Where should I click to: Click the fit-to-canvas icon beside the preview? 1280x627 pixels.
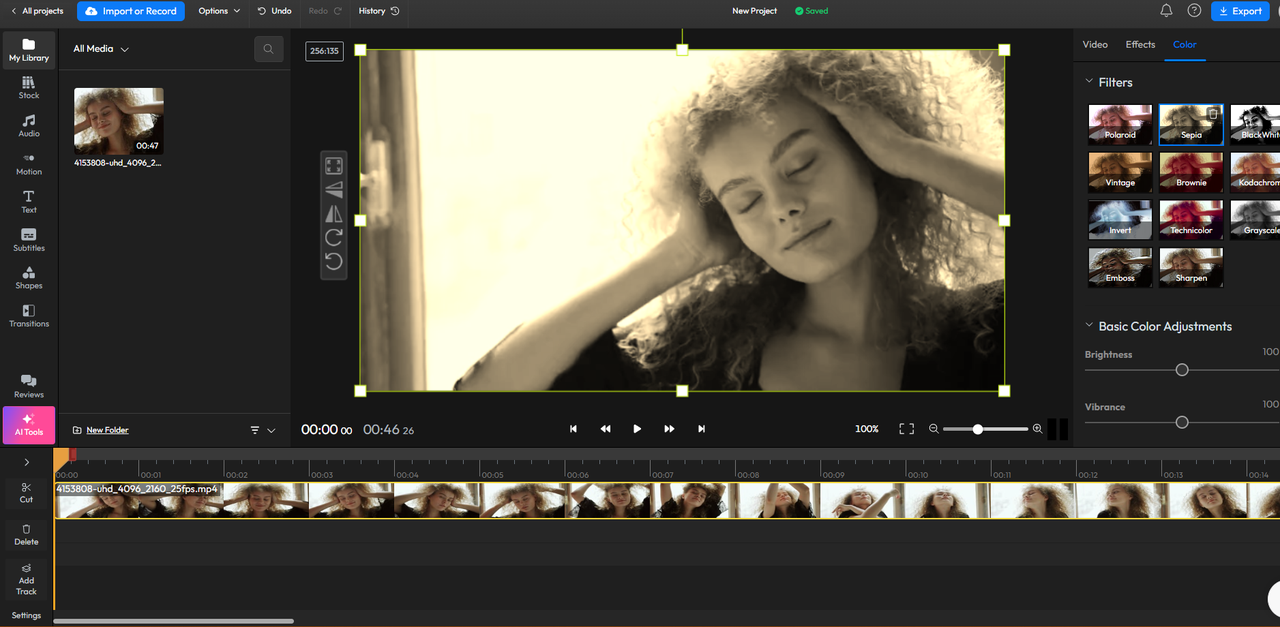[x=334, y=166]
